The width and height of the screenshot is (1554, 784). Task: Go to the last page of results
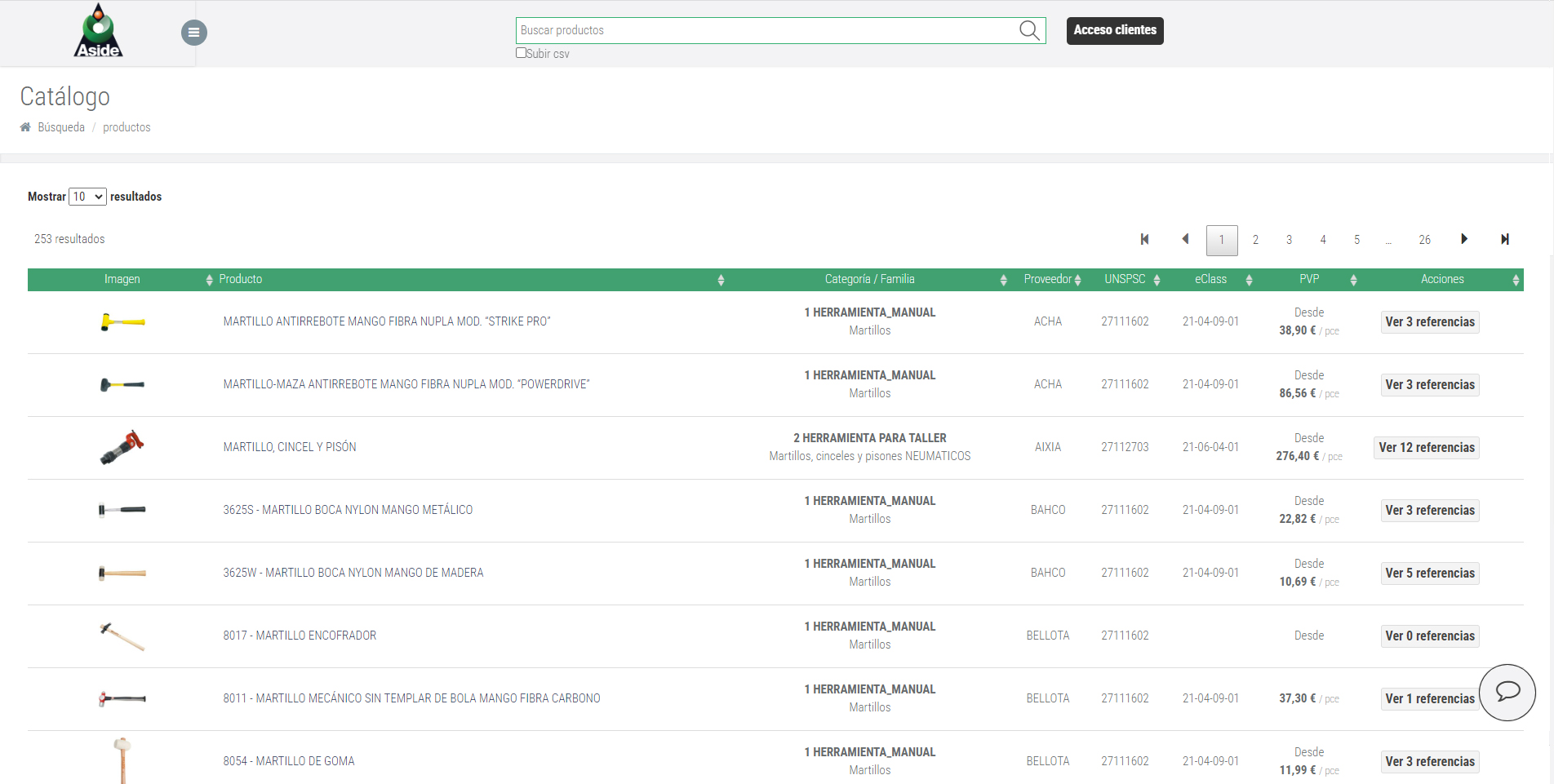click(x=1504, y=239)
